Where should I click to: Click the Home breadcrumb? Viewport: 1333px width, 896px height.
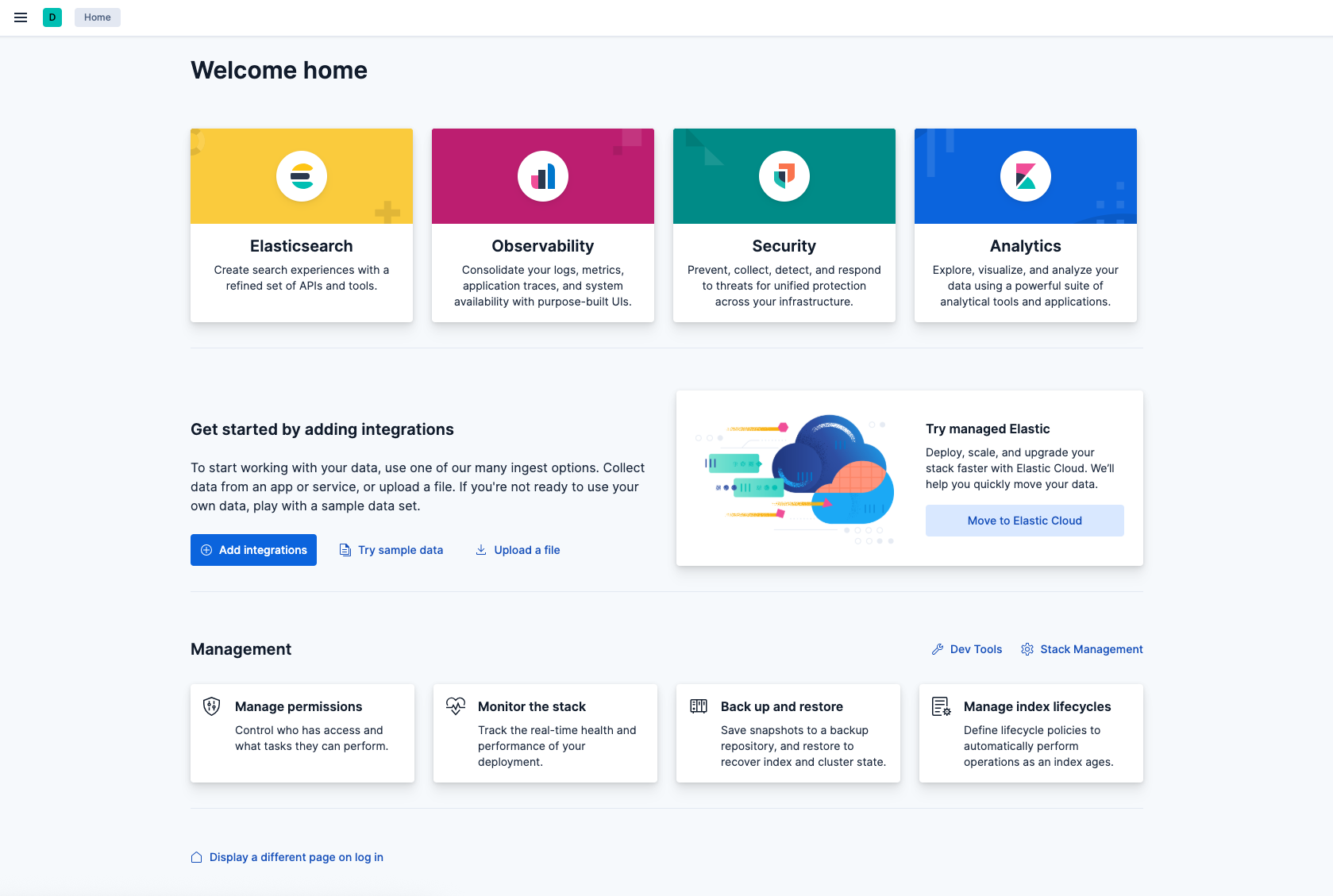tap(98, 17)
